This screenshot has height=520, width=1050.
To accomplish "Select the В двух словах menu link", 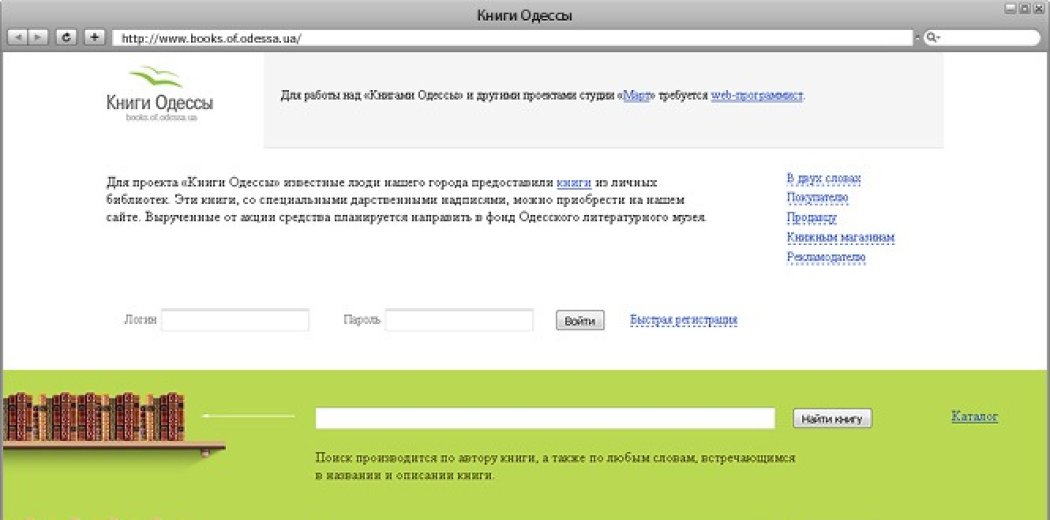I will (x=823, y=179).
